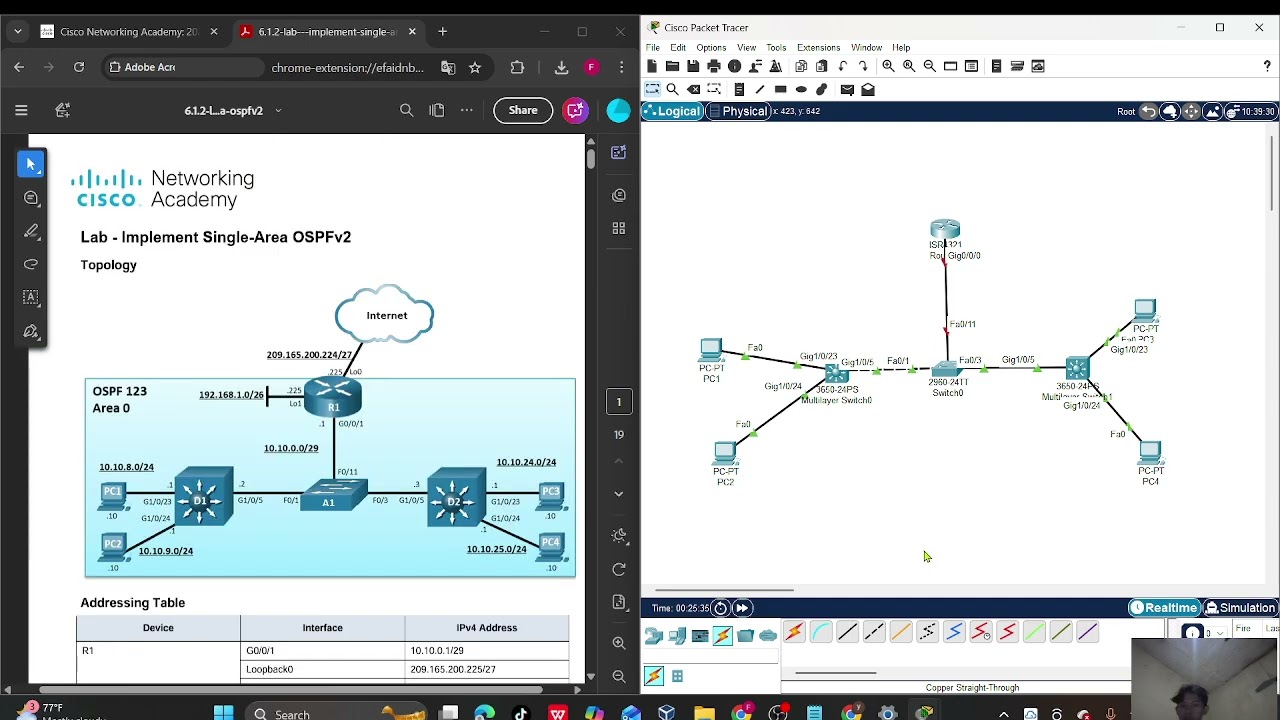This screenshot has width=1280, height=720.
Task: Reset zoom in Packet Tracer toolbar
Action: (x=909, y=66)
